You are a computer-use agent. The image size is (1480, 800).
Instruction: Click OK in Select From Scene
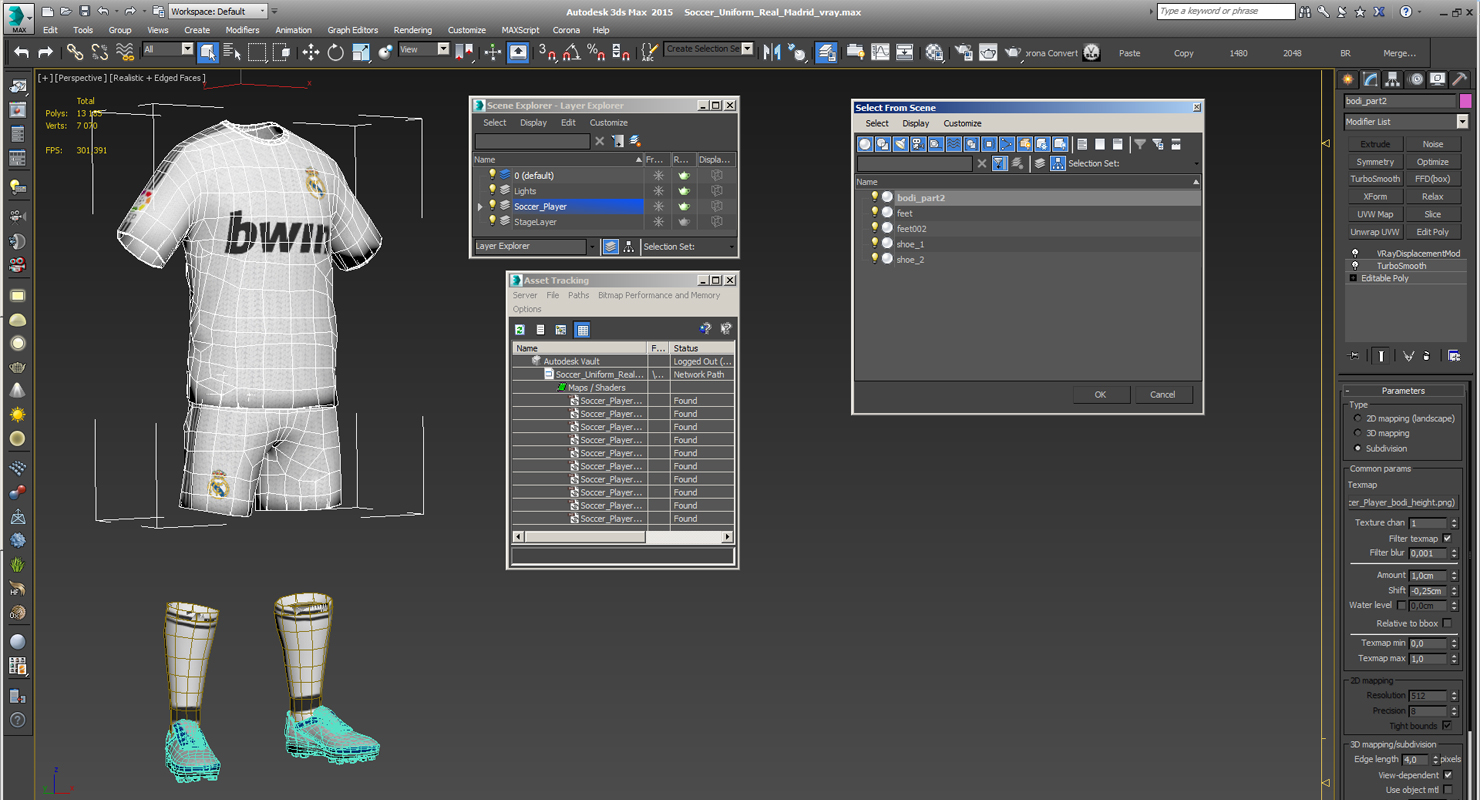[x=1100, y=394]
